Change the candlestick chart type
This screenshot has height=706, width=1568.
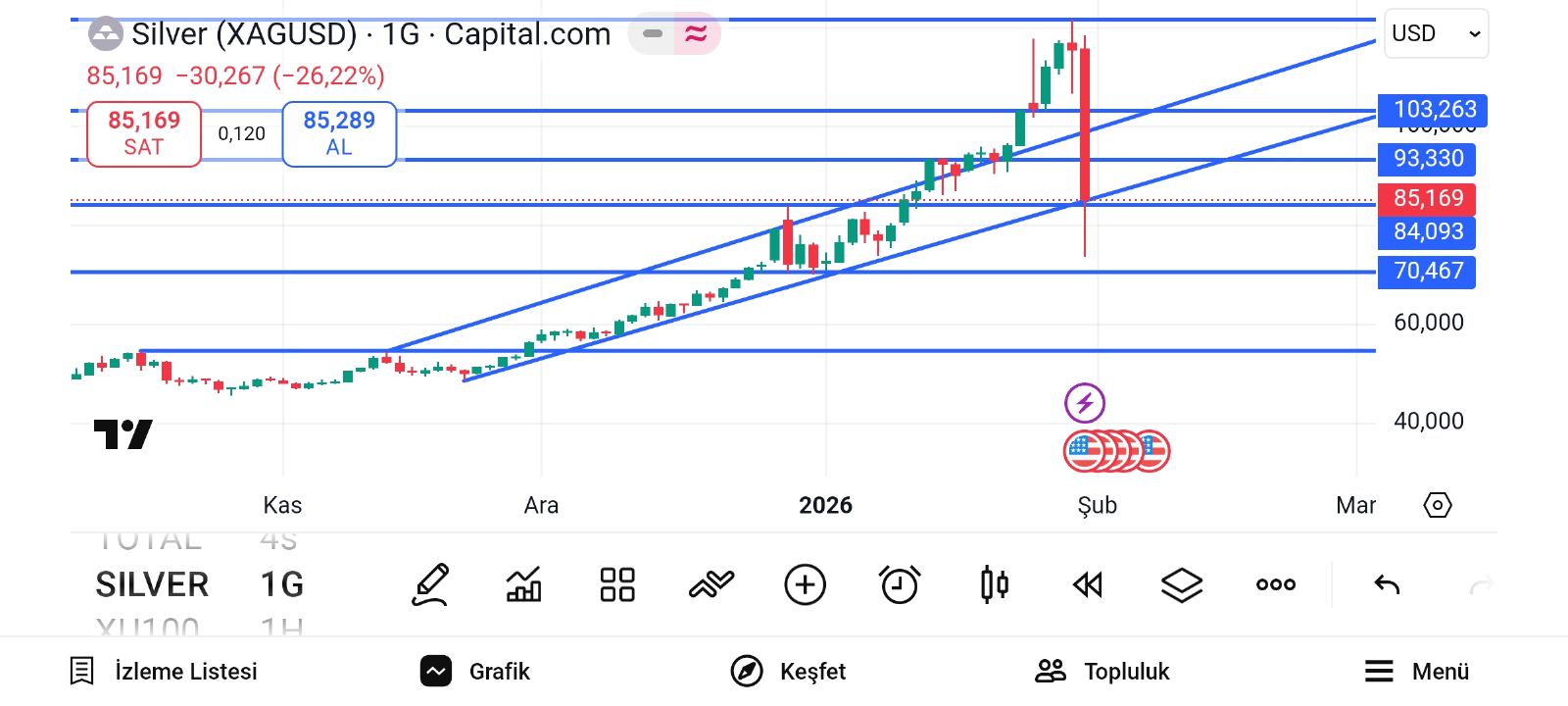click(x=994, y=585)
